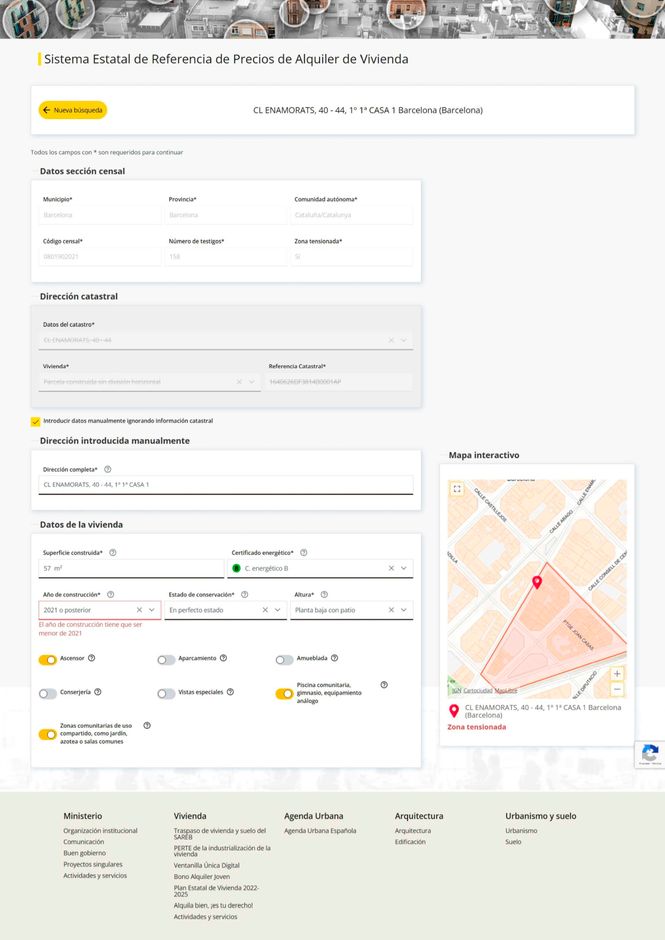The width and height of the screenshot is (665, 940).
Task: Open Organización institucional footer link
Action: pyautogui.click(x=100, y=831)
